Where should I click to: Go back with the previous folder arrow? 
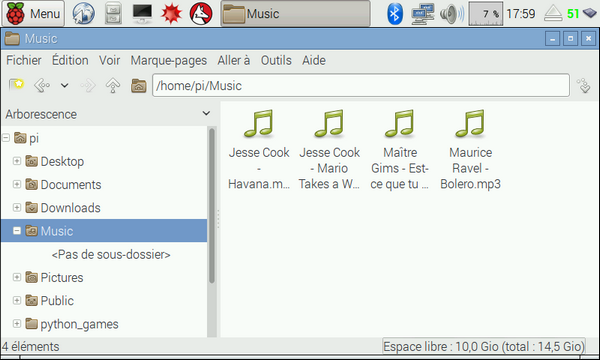point(42,85)
